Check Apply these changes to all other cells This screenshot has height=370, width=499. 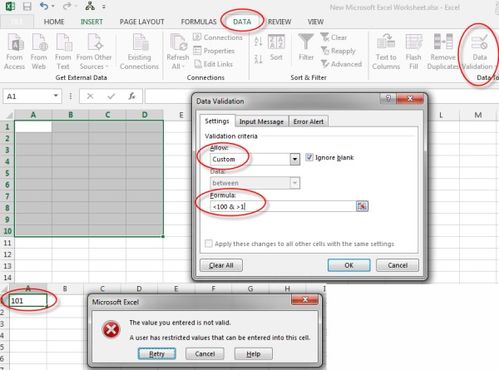(x=209, y=244)
